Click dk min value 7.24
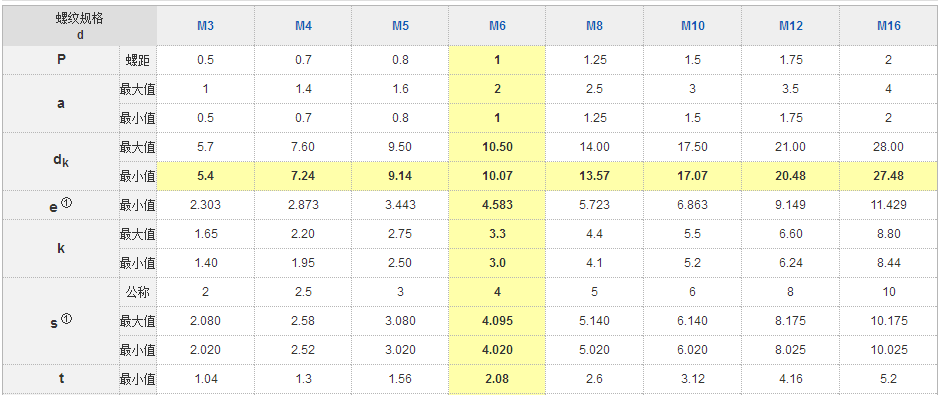Screen dimensions: 942x395 click(x=303, y=176)
